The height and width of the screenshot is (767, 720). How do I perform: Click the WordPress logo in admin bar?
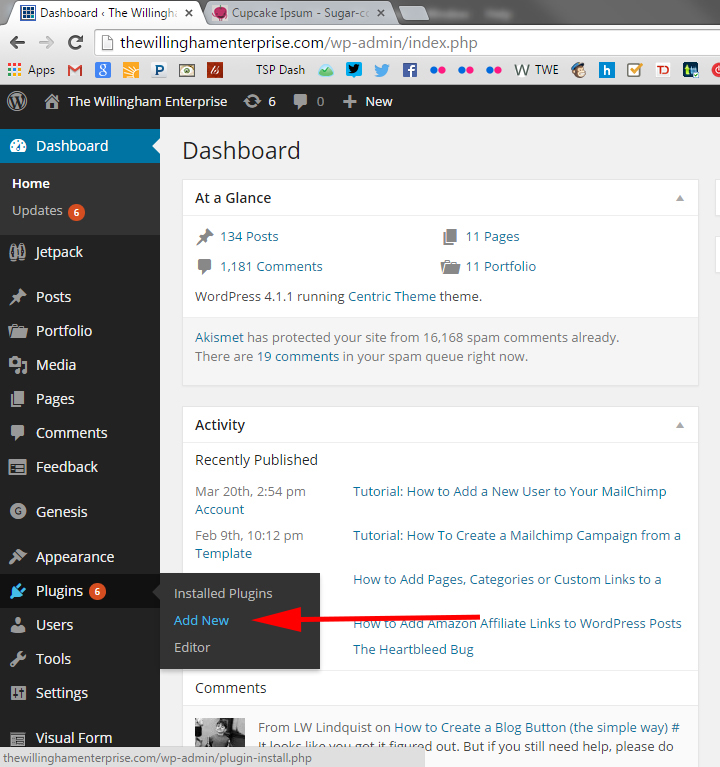[x=17, y=101]
